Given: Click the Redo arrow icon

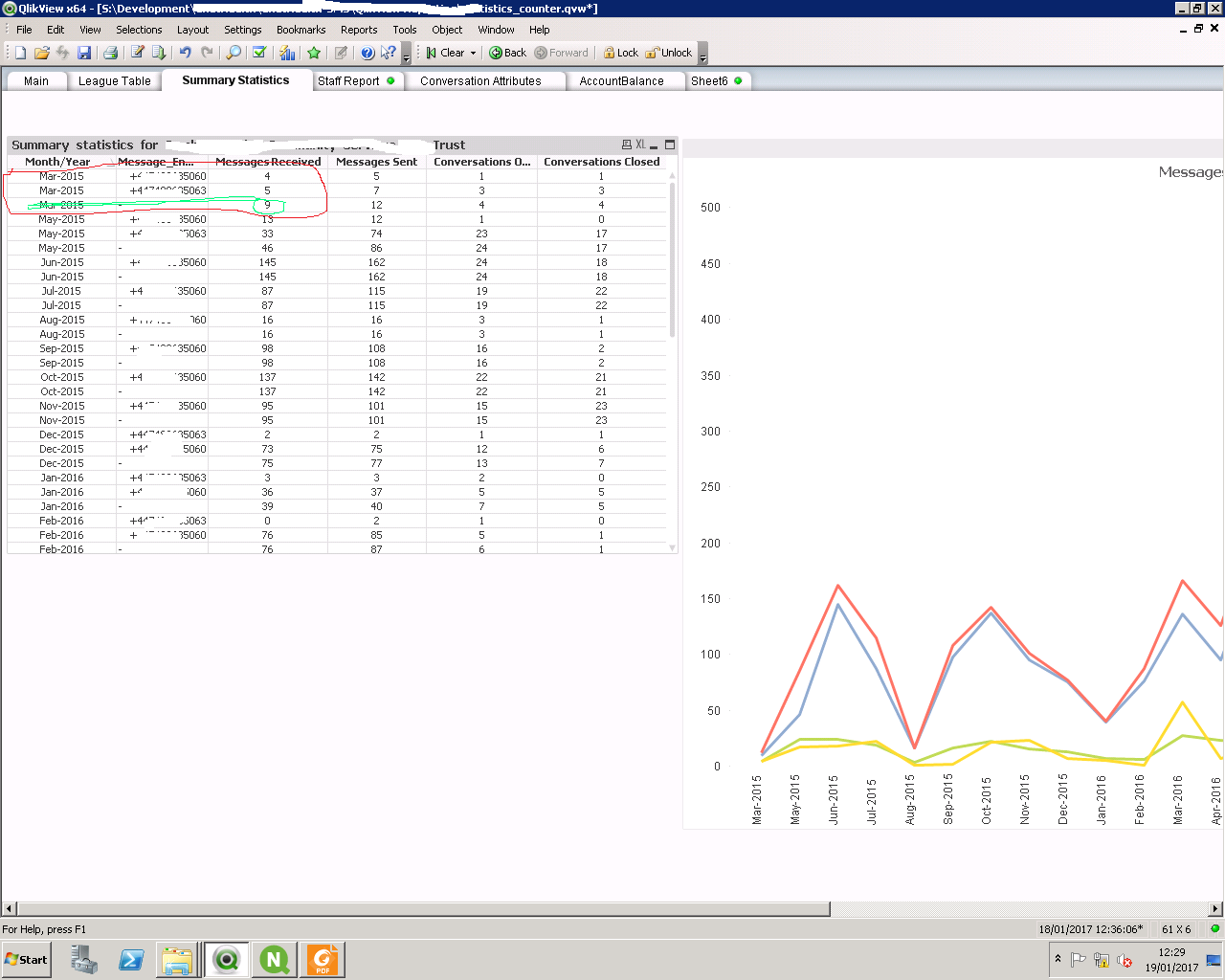Looking at the screenshot, I should tap(207, 53).
